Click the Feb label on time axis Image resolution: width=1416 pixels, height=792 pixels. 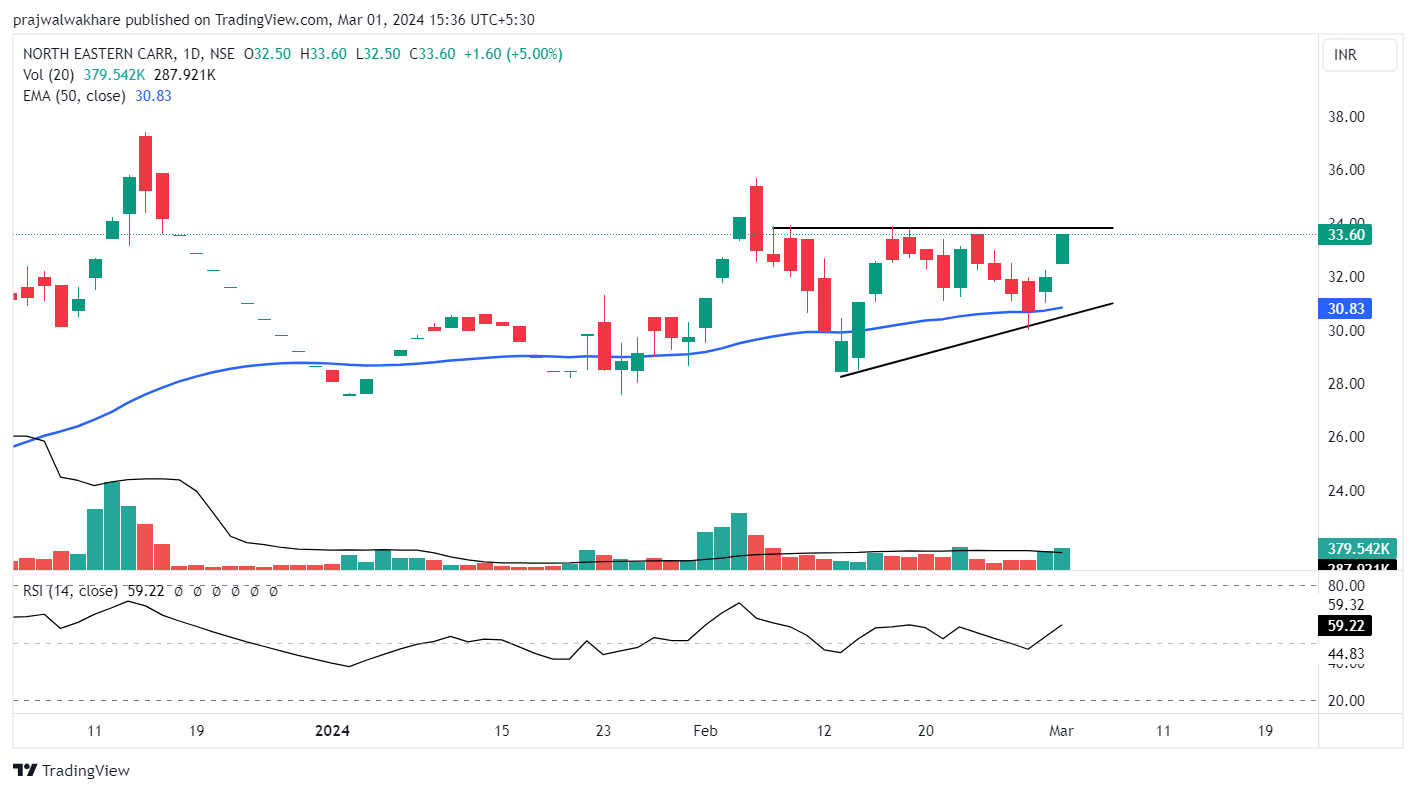coord(705,731)
